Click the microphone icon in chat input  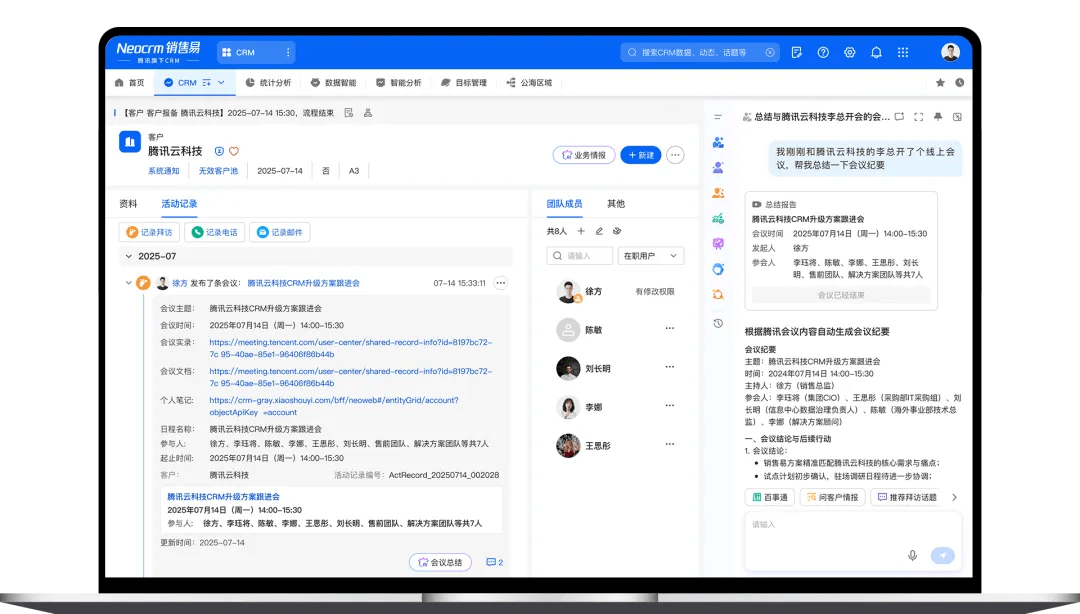pos(913,555)
